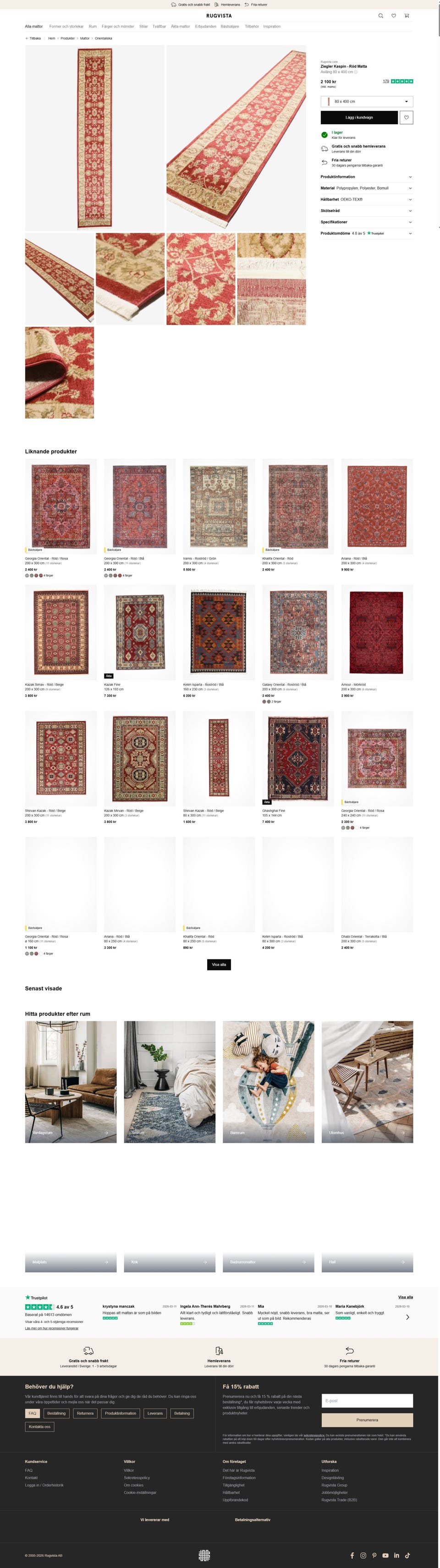Open the wishlist heart in header

point(394,16)
